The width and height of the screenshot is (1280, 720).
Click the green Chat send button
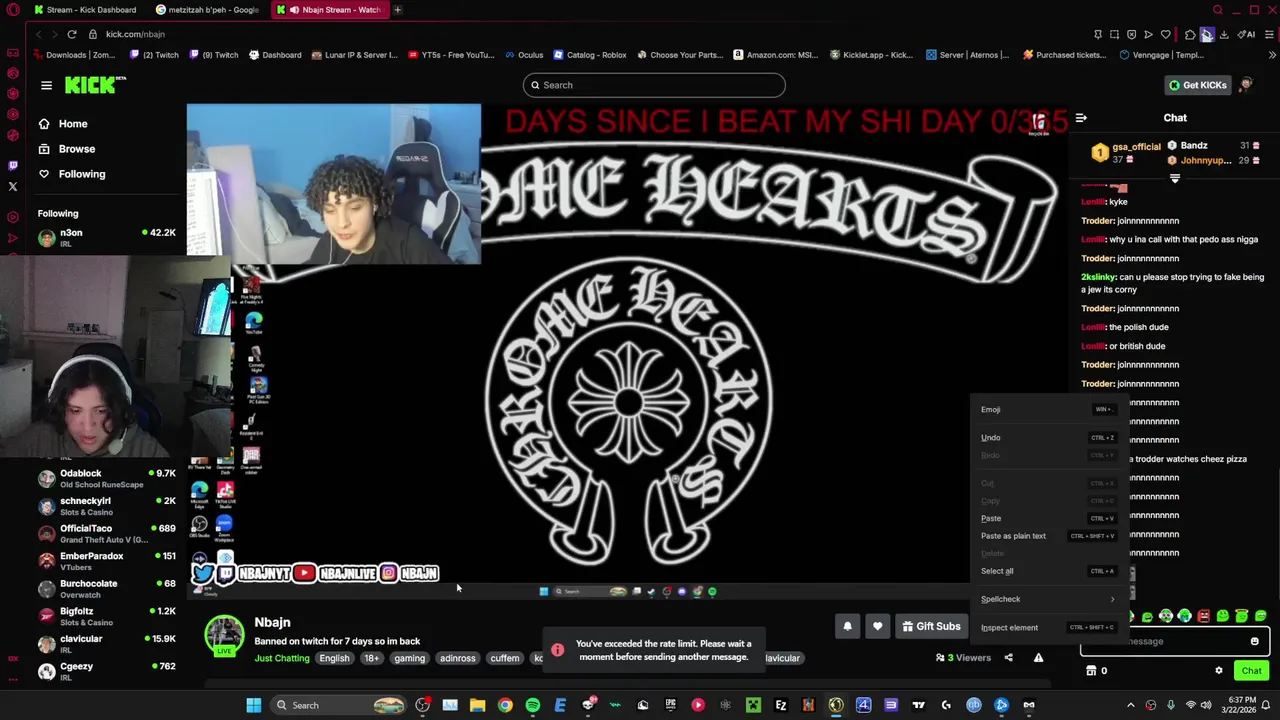[x=1251, y=671]
